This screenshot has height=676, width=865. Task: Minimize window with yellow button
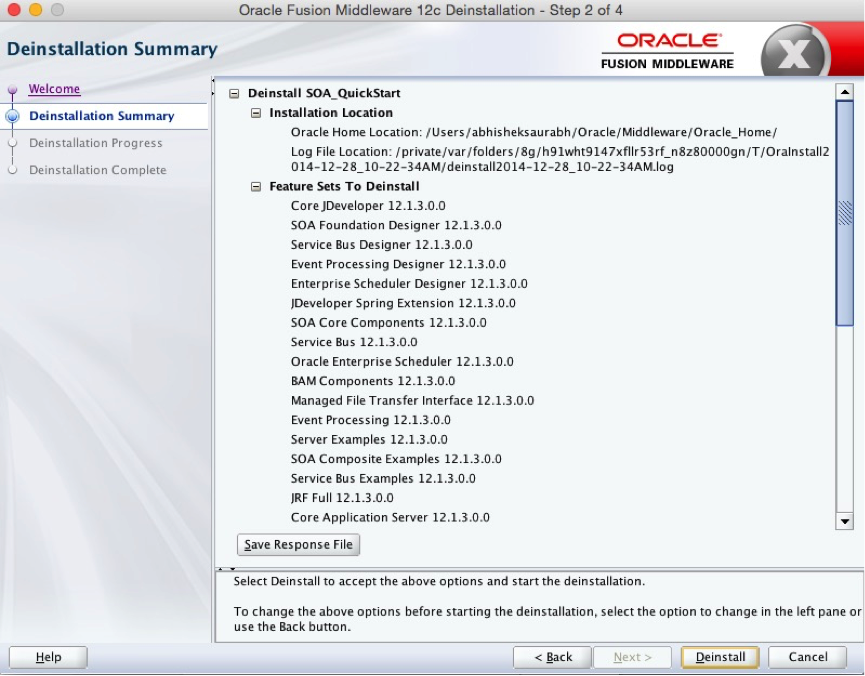click(35, 10)
